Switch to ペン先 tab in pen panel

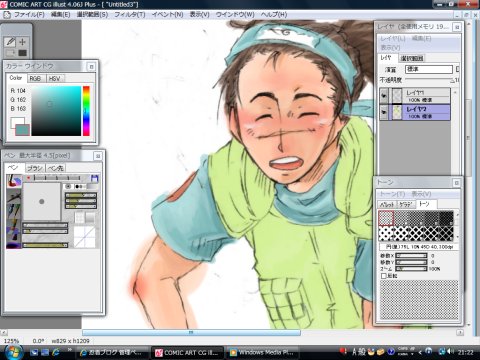tap(55, 168)
